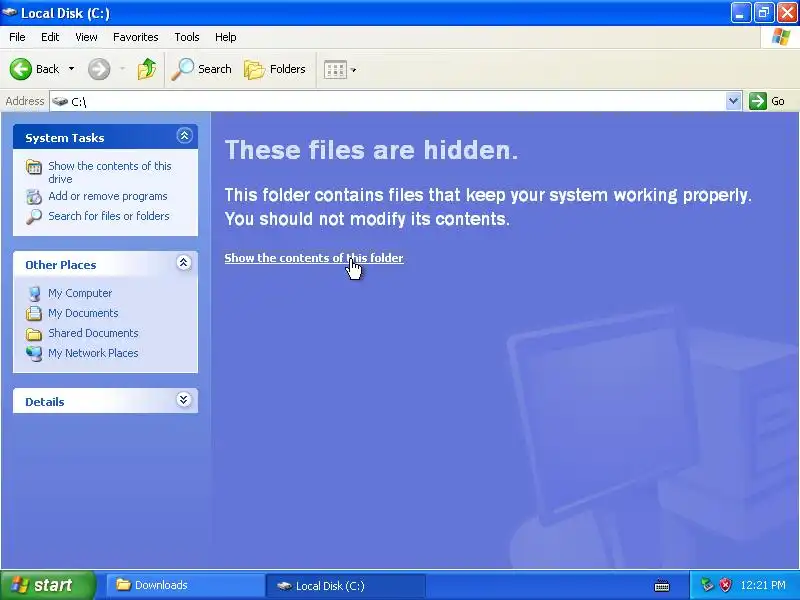Click the keyboard icon on taskbar

[662, 586]
